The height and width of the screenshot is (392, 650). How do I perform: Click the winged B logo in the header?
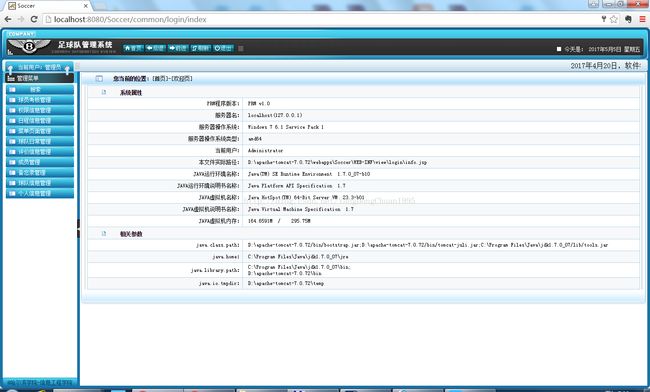pos(29,46)
